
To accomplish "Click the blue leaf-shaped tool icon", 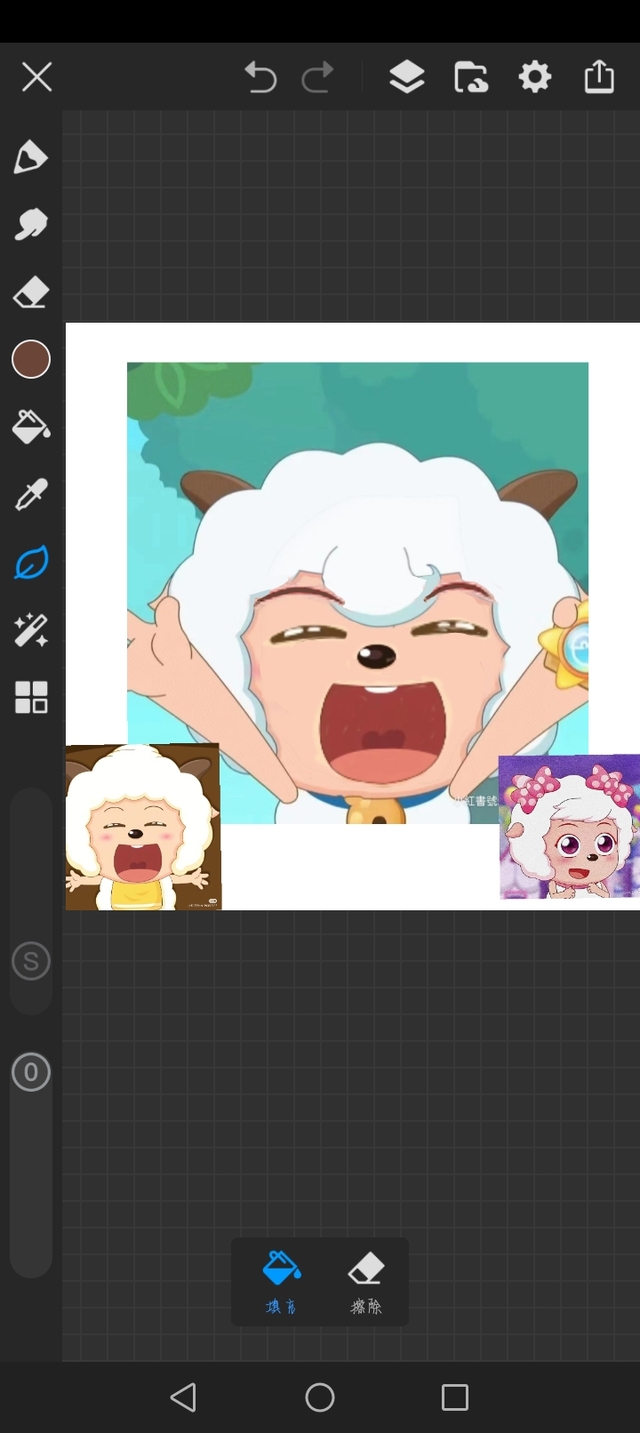I will coord(31,563).
